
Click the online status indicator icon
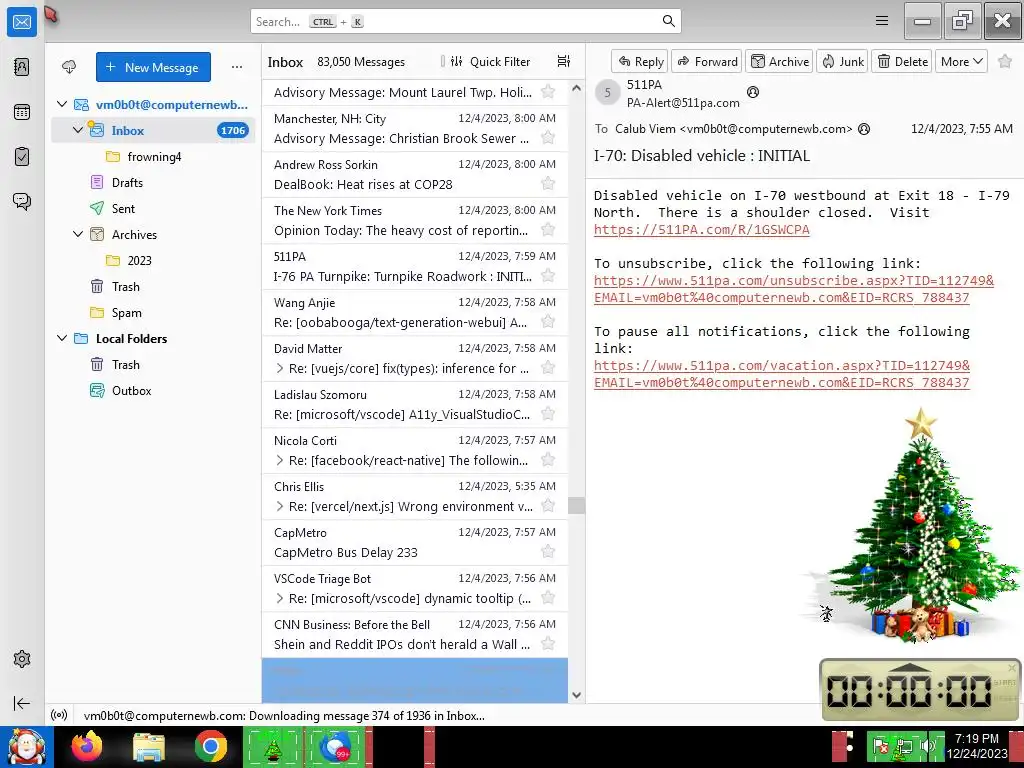coord(59,715)
